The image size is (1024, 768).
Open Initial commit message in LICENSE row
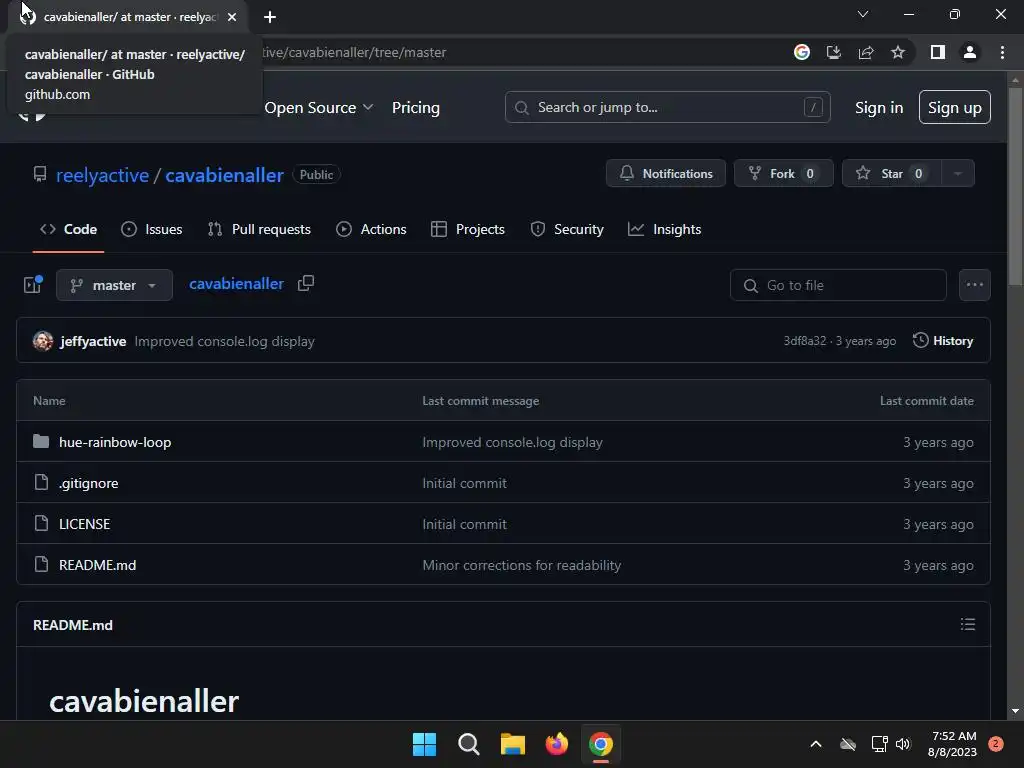point(464,524)
